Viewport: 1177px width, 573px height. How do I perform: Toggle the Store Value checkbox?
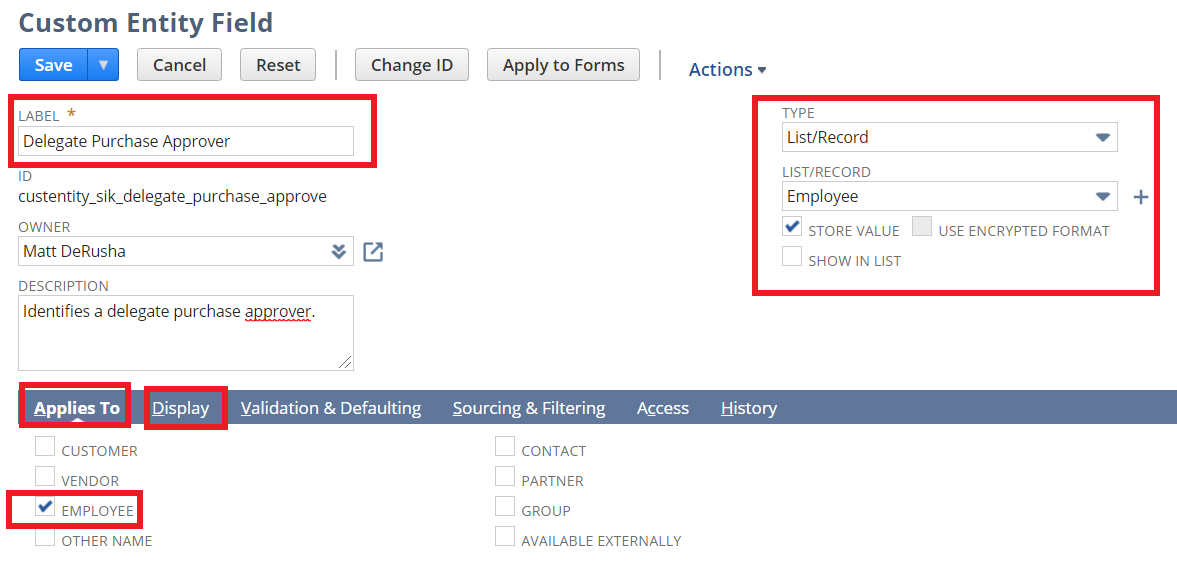[x=792, y=227]
